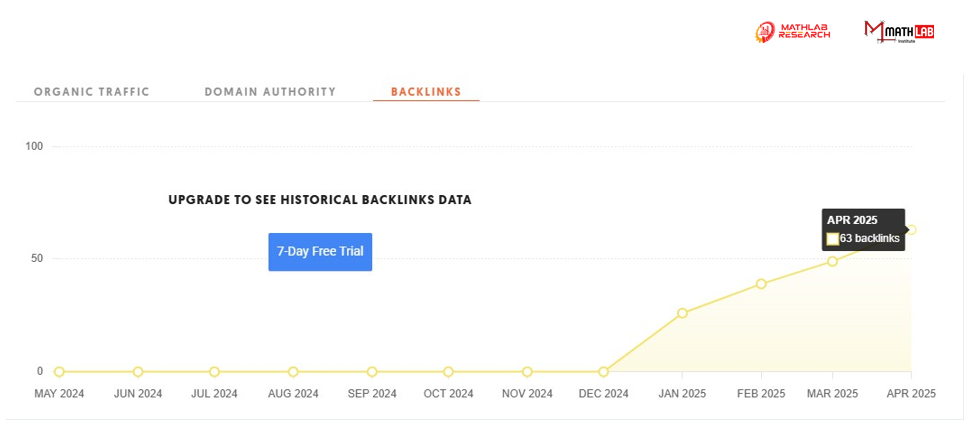Switch to the Organic Traffic tab
This screenshot has width=969, height=432.
tap(91, 92)
